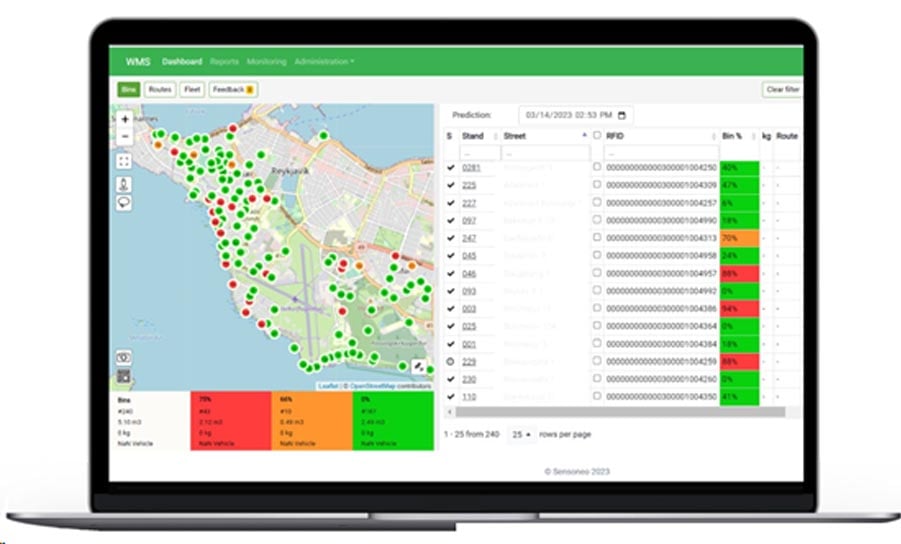Click the location marker map tool
Screen dimensions: 901x544
[x=124, y=184]
